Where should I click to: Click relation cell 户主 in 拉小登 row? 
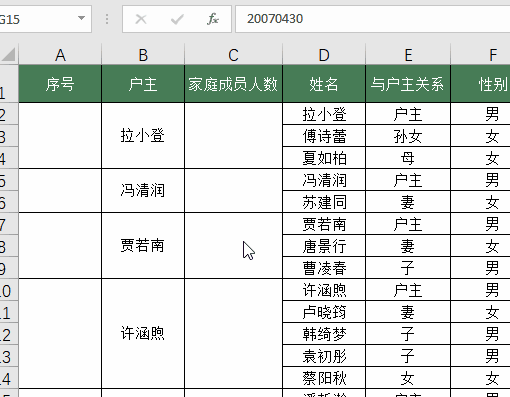[408, 114]
